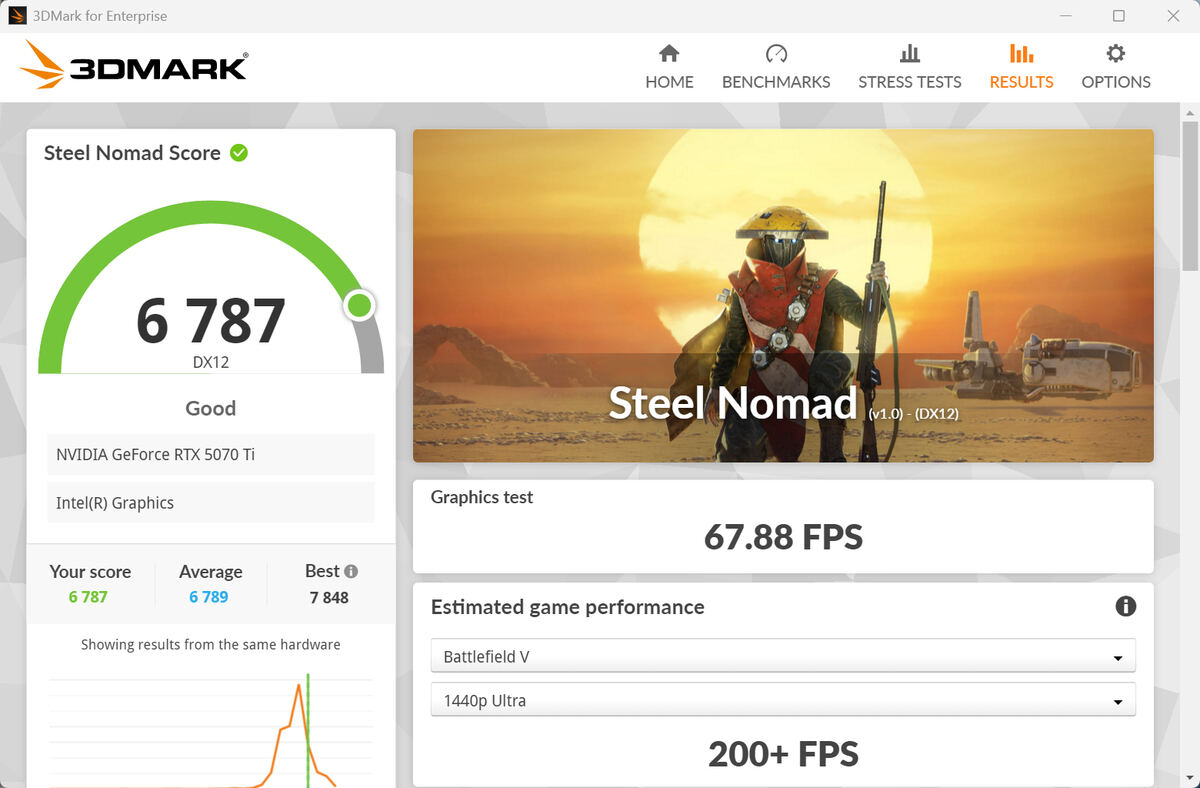1200x788 pixels.
Task: Switch to the BENCHMARKS tab
Action: click(776, 68)
